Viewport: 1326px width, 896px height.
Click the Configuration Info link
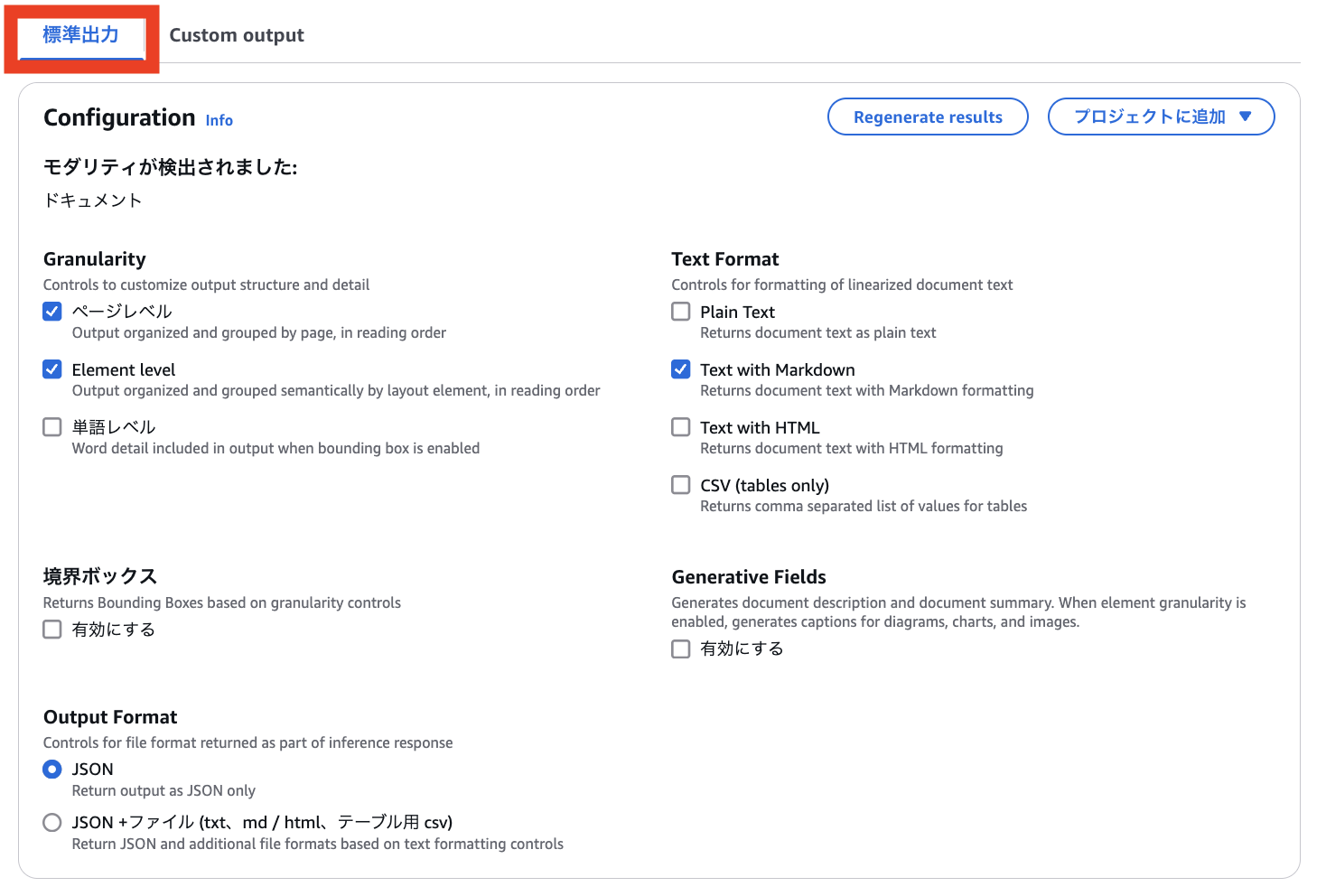tap(219, 120)
